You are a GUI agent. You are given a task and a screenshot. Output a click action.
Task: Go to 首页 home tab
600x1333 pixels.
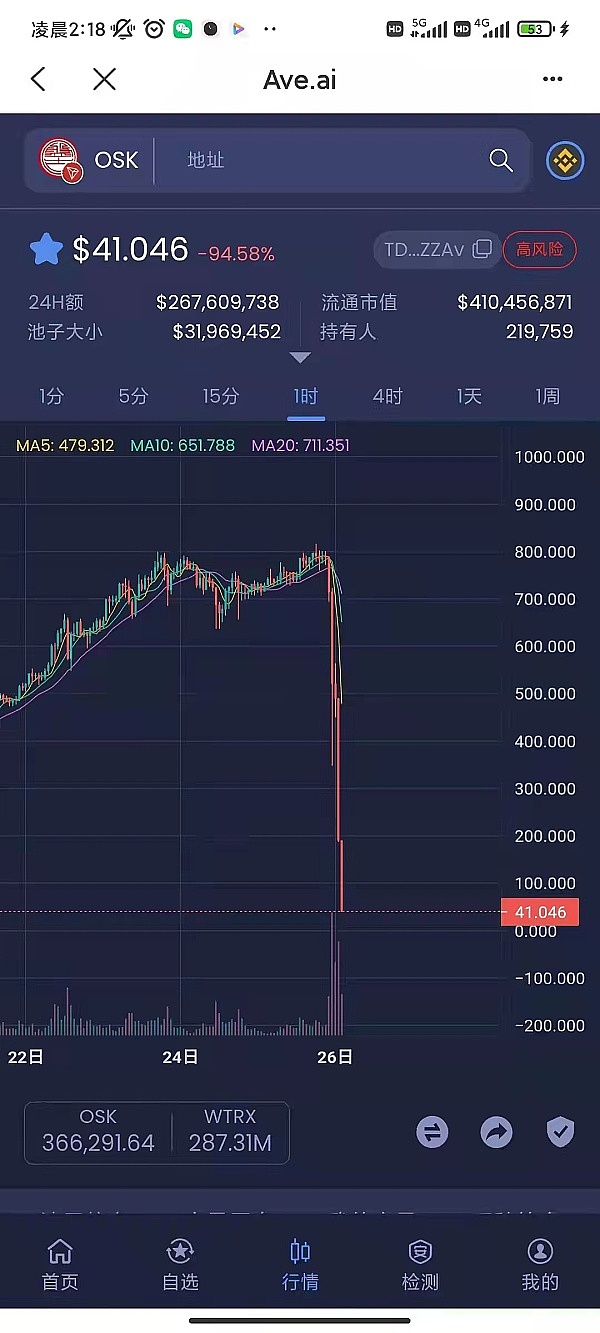point(60,1264)
